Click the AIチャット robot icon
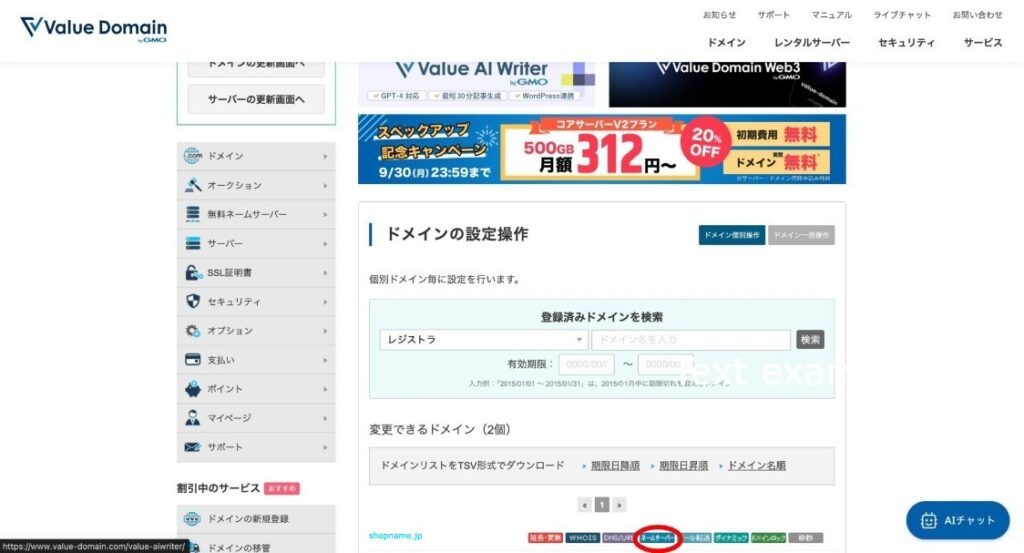The image size is (1024, 553). click(929, 520)
